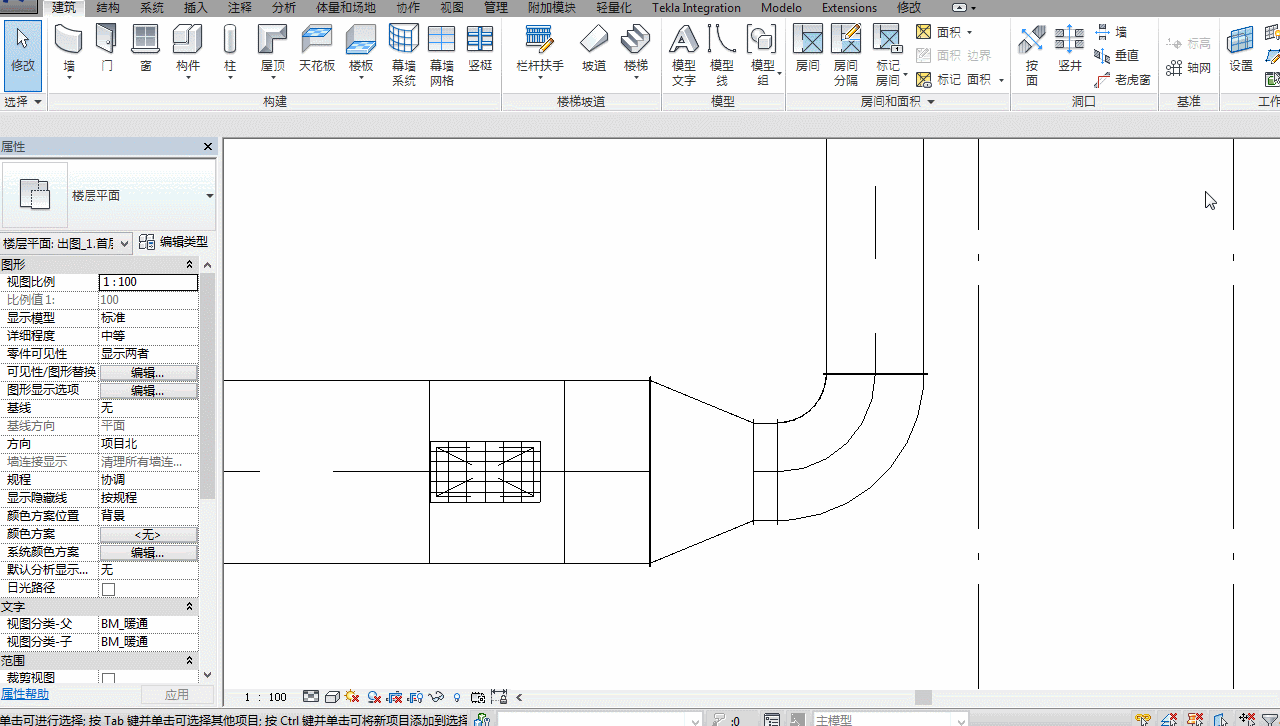Toggle the 日光路径 checkbox
Screen dimensions: 1280x726
click(x=109, y=589)
